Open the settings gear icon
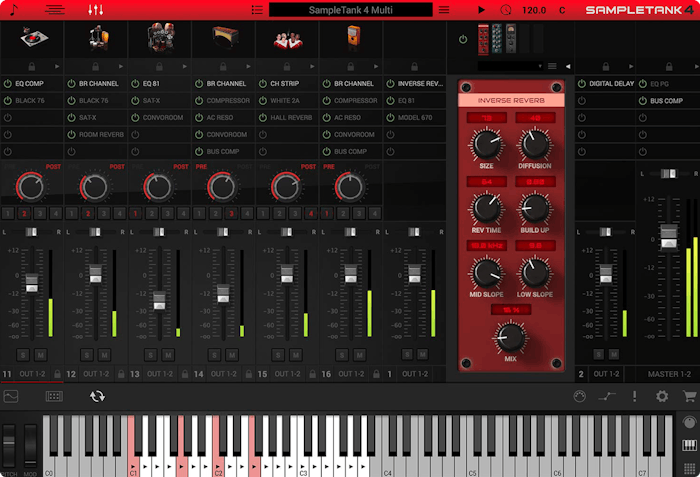This screenshot has height=477, width=700. coord(662,396)
